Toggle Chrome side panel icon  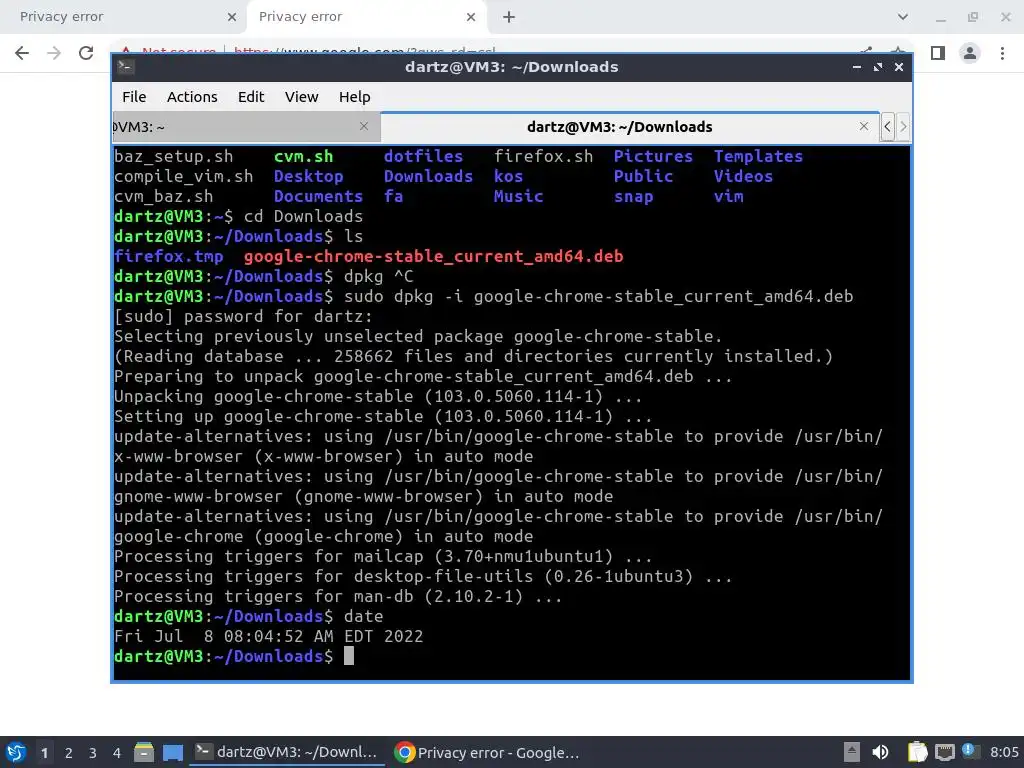938,53
